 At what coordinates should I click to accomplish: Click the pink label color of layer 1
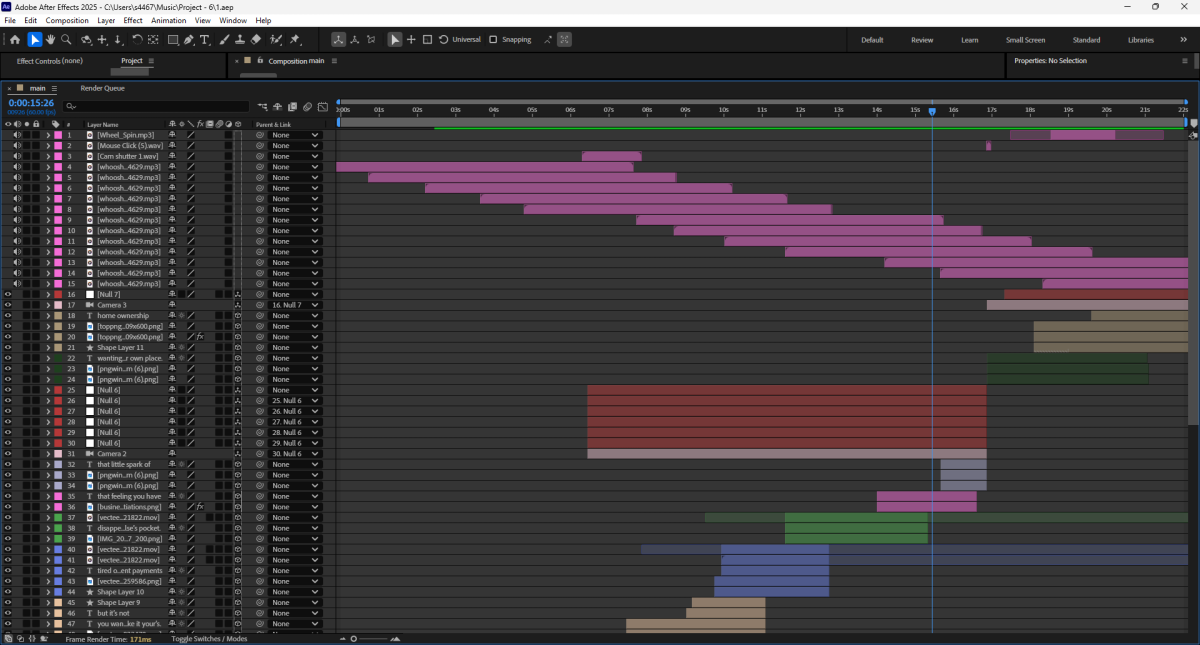coord(58,135)
